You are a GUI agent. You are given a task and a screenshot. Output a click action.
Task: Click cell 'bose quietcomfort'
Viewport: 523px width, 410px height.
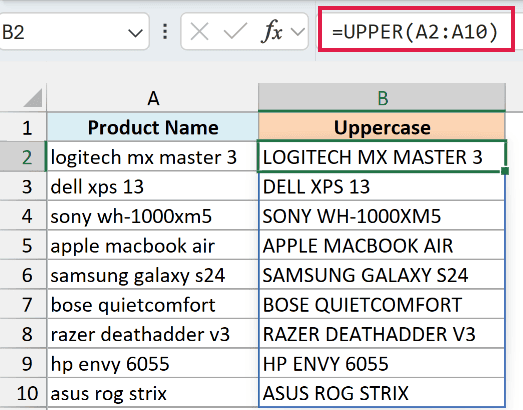[153, 304]
